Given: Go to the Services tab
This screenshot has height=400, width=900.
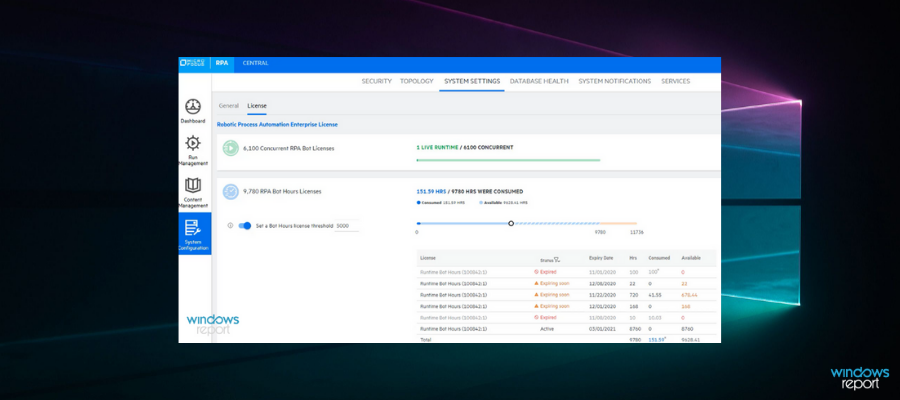Looking at the screenshot, I should point(675,81).
